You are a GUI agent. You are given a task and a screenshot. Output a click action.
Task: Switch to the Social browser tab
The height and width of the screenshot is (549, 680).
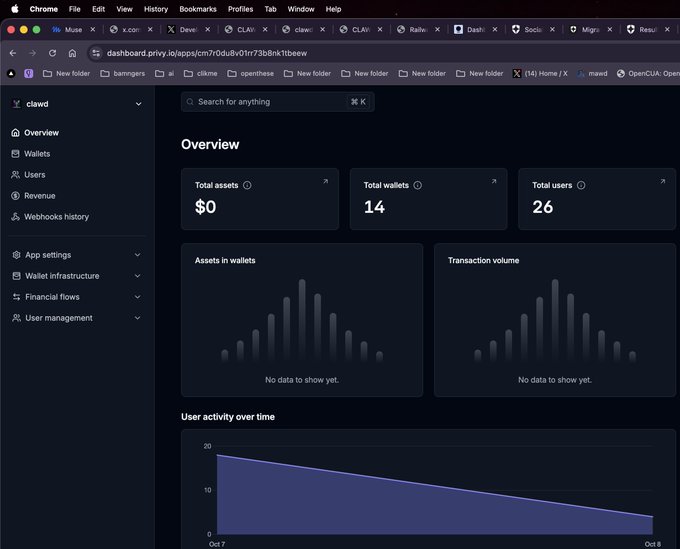point(529,29)
